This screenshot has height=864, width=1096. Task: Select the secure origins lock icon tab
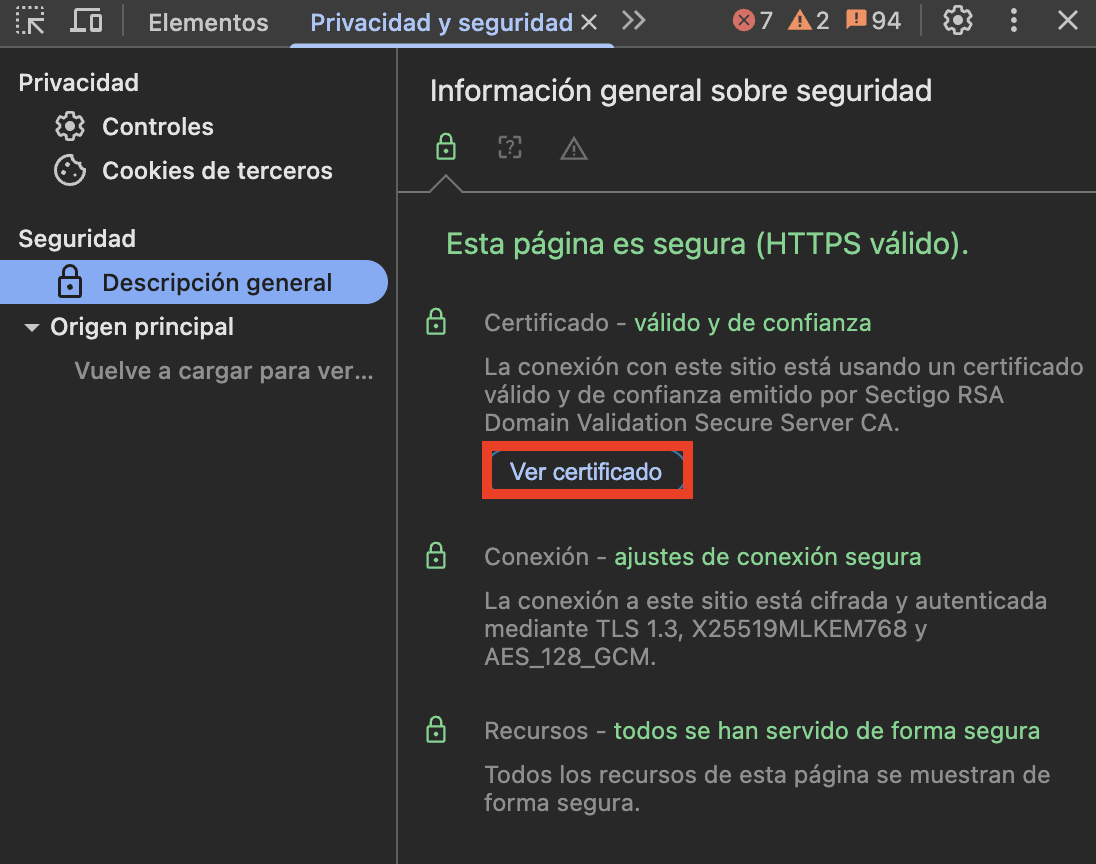445,147
